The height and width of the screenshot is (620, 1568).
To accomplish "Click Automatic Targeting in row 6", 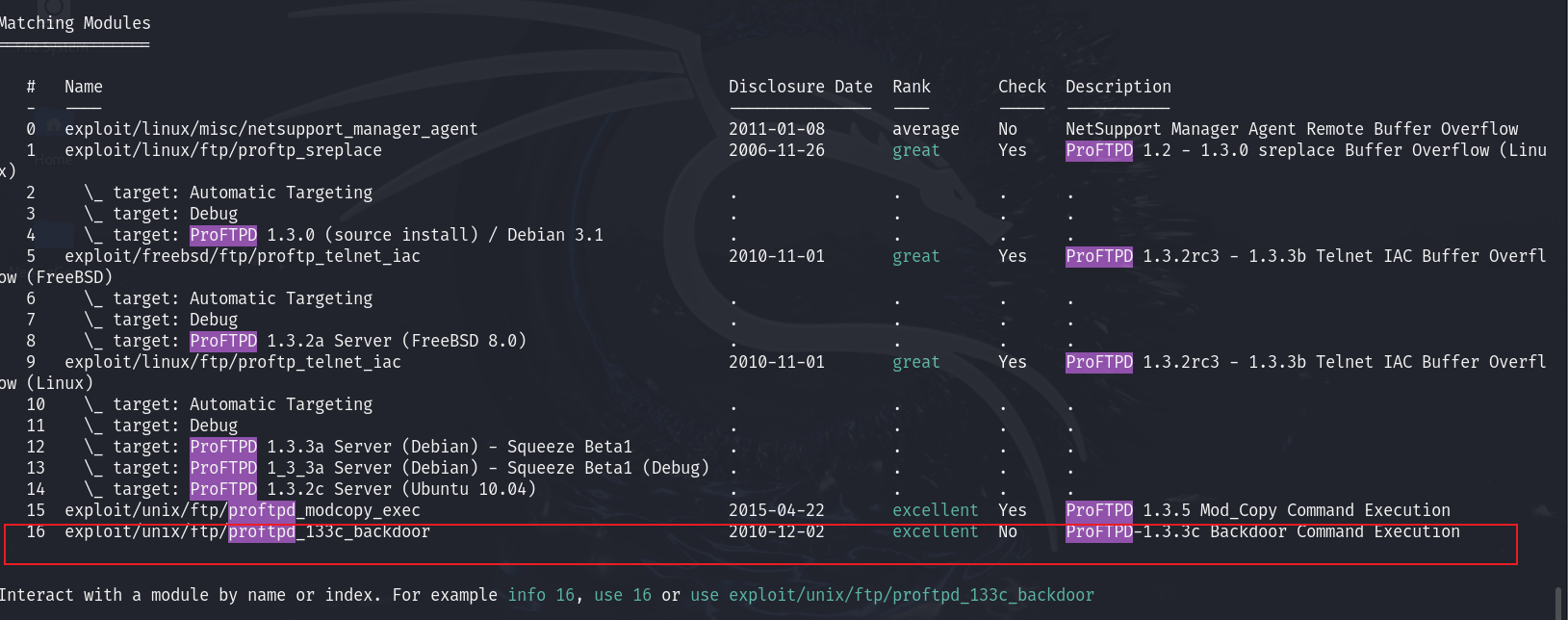I will tap(281, 298).
